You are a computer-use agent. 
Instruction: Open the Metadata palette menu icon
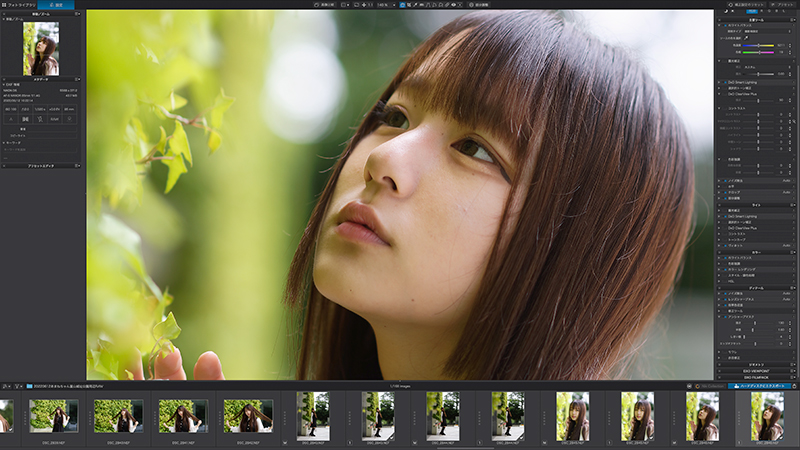[x=78, y=80]
